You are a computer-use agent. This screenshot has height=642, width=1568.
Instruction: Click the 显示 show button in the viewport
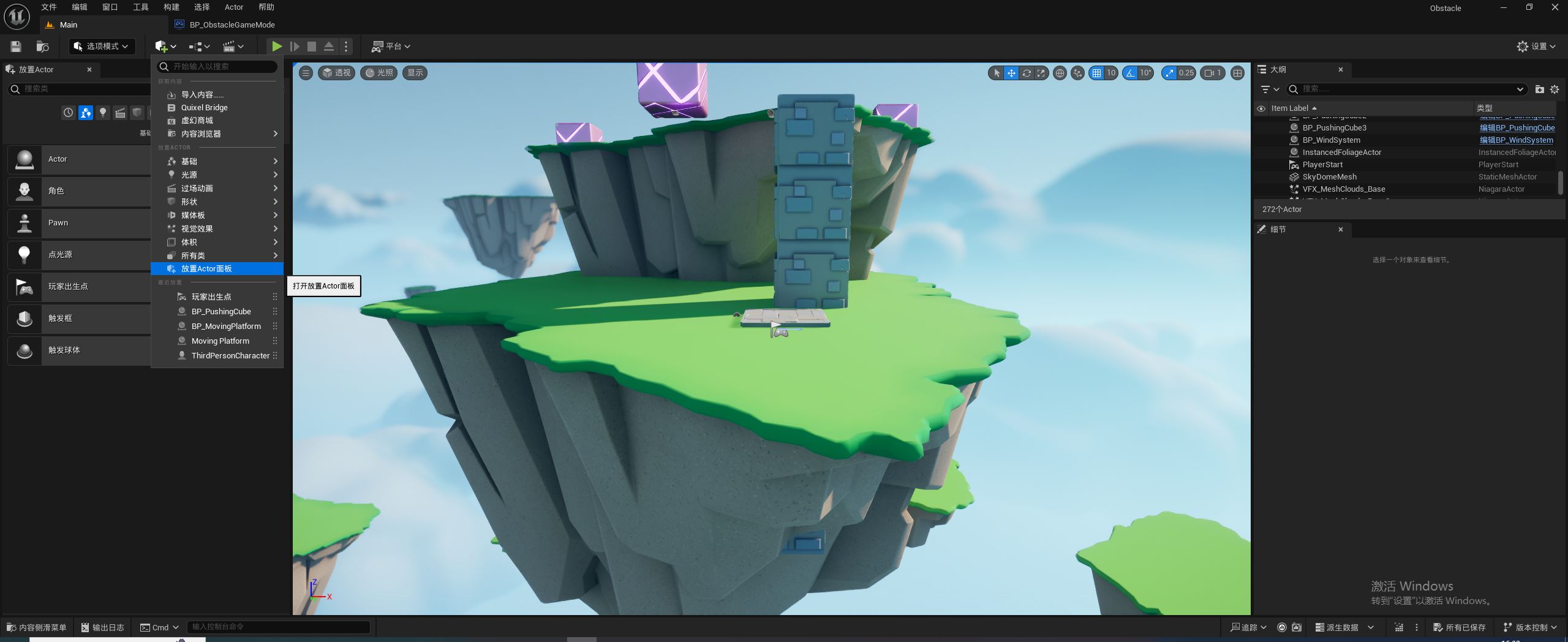(415, 73)
